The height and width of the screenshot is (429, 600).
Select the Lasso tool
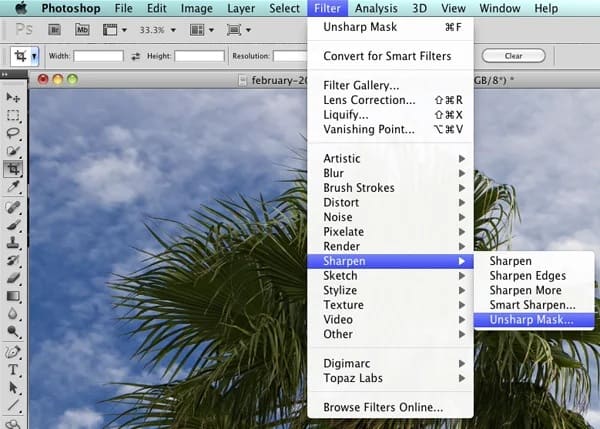(x=13, y=133)
